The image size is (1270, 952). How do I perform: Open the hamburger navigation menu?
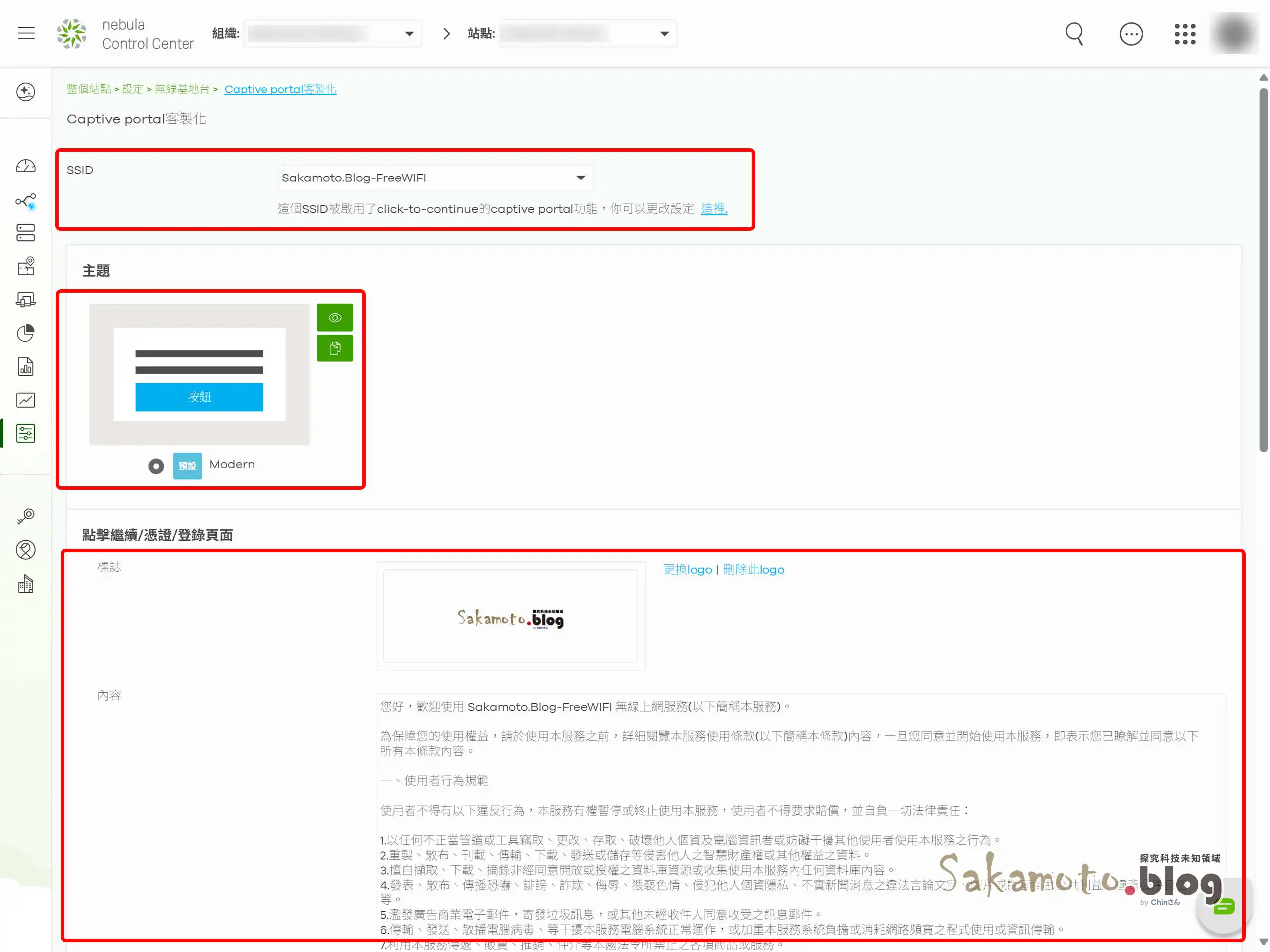pyautogui.click(x=26, y=33)
